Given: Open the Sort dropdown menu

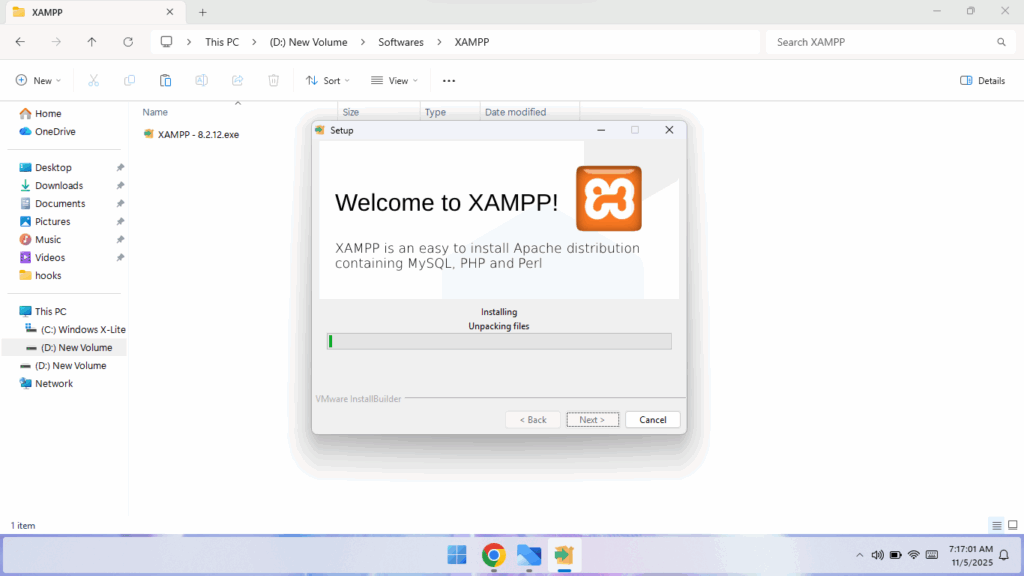Looking at the screenshot, I should tap(327, 80).
